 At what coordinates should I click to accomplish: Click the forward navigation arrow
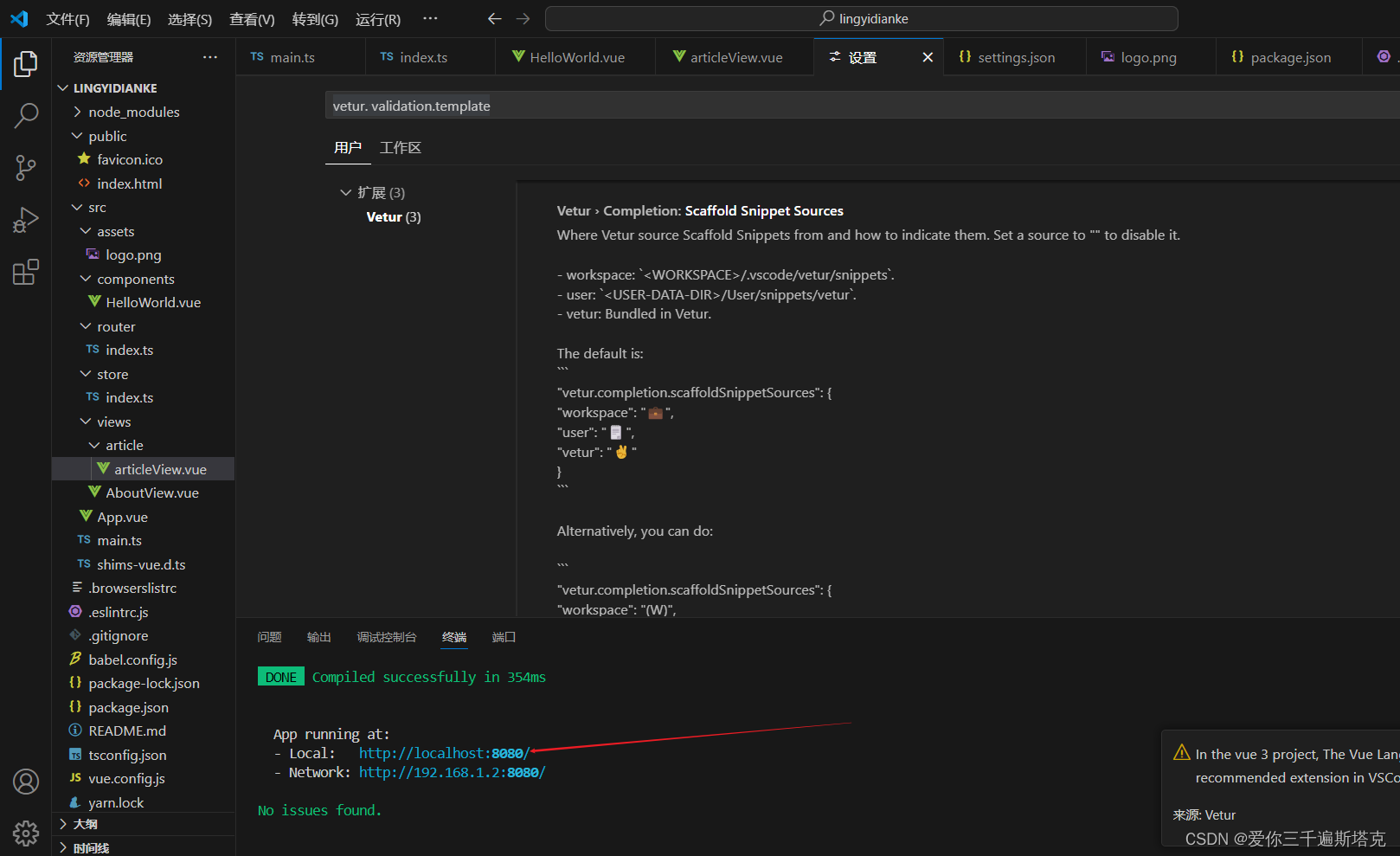[523, 18]
